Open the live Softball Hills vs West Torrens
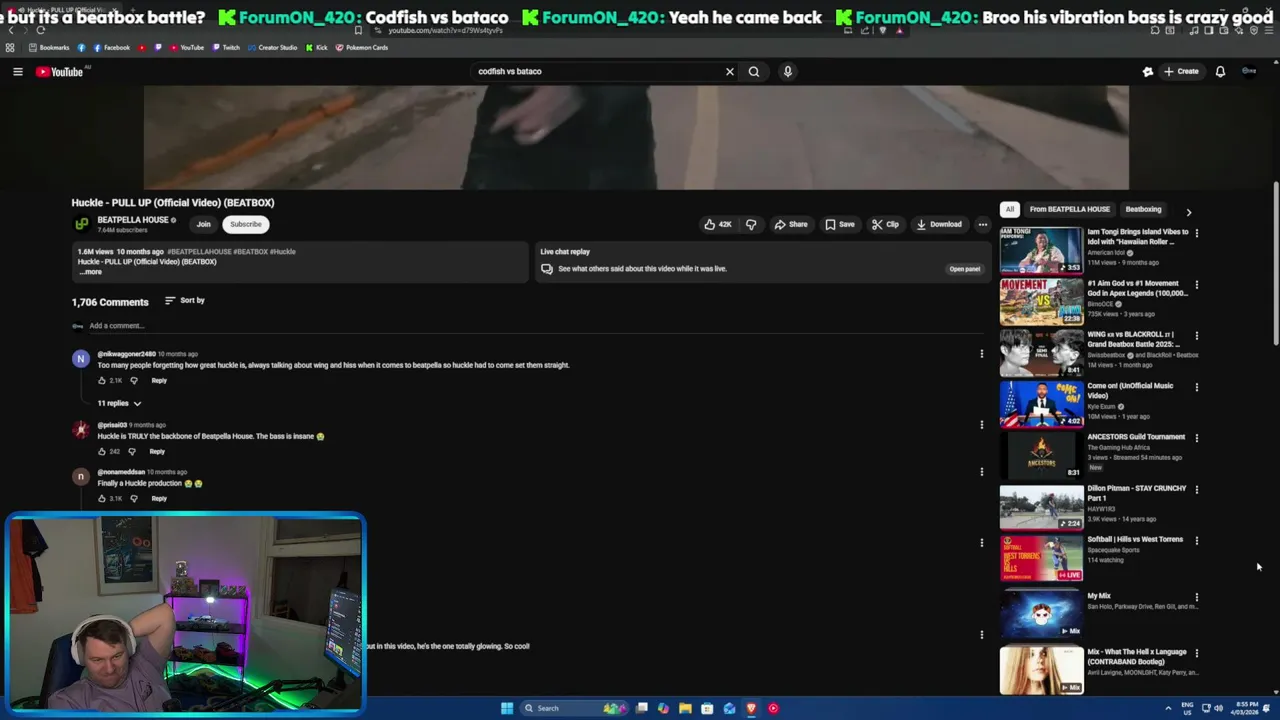This screenshot has width=1280, height=720. pyautogui.click(x=1041, y=558)
